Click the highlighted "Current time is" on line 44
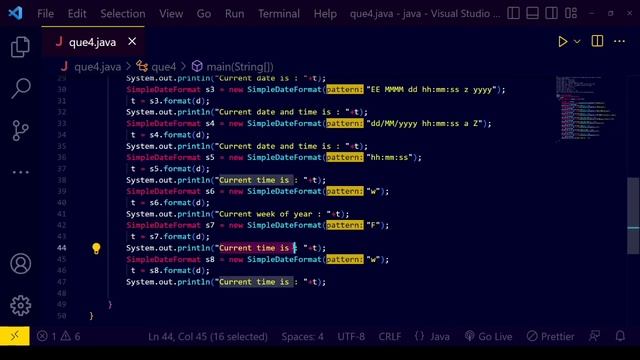This screenshot has width=640, height=360. (254, 248)
